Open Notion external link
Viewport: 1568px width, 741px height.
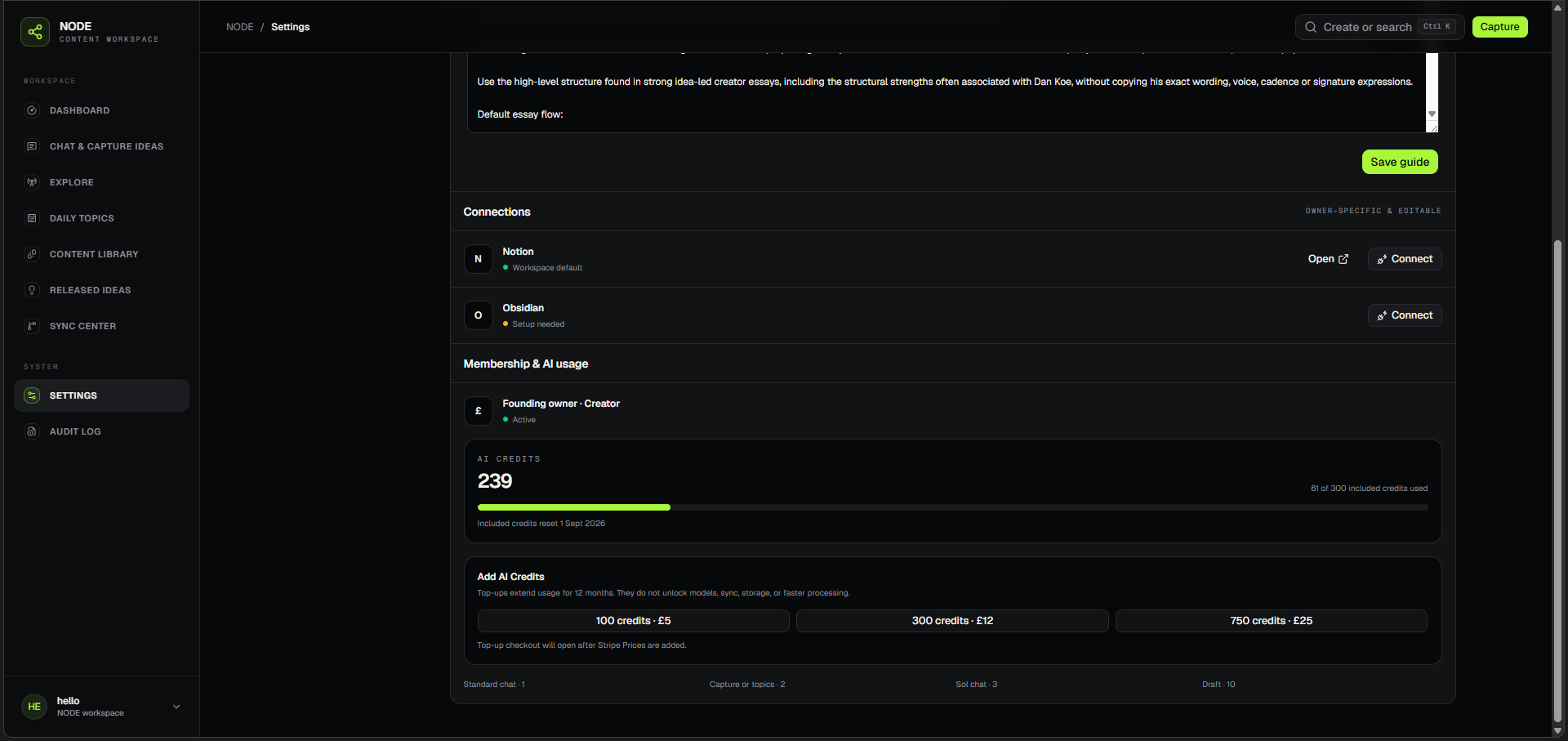click(x=1328, y=259)
